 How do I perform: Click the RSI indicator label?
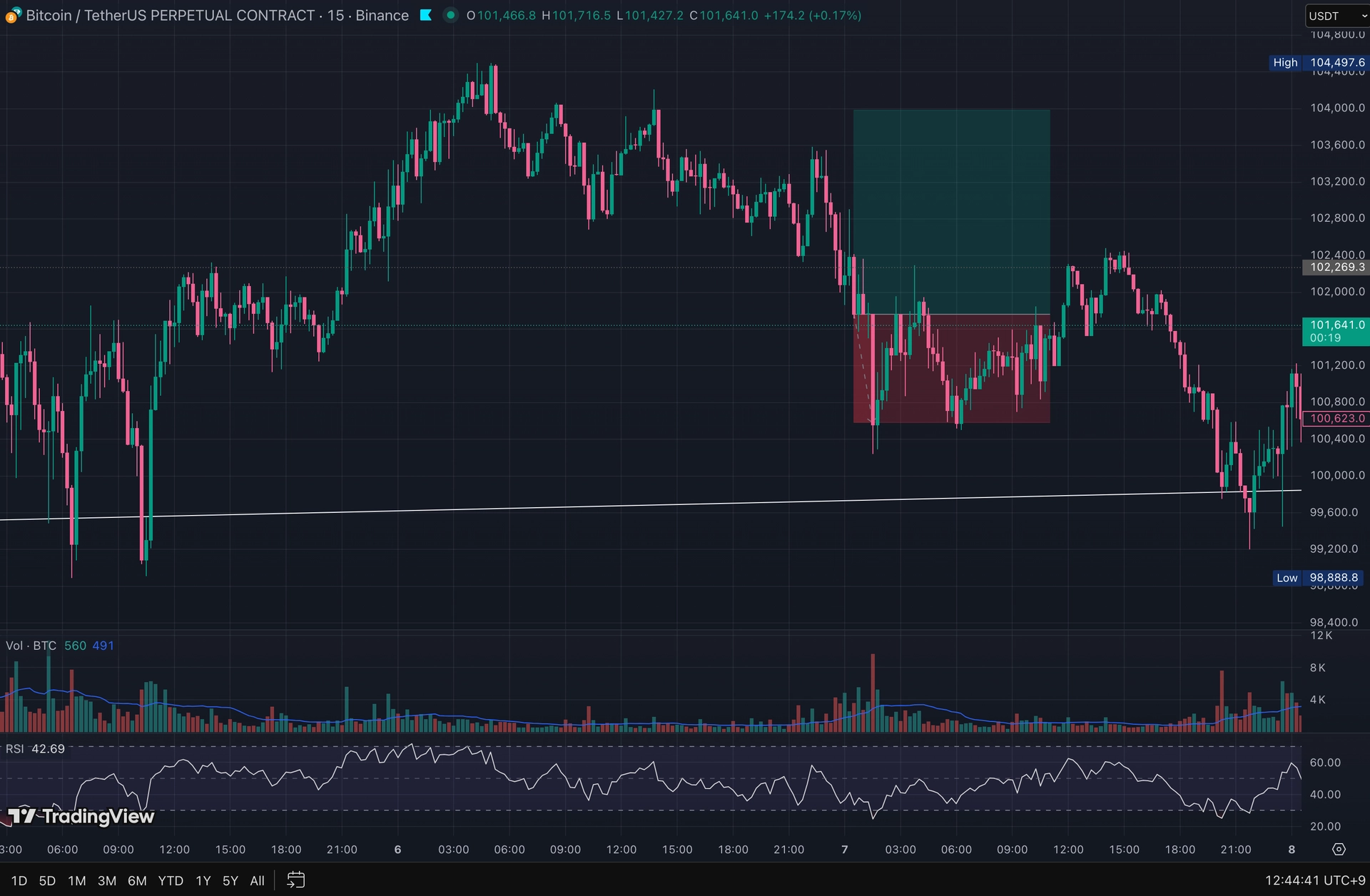(15, 749)
